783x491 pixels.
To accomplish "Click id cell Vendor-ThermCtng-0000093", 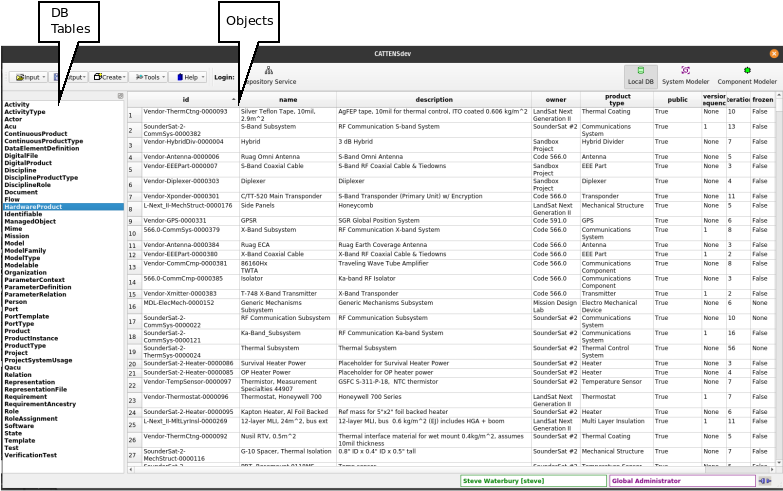I will 190,115.
